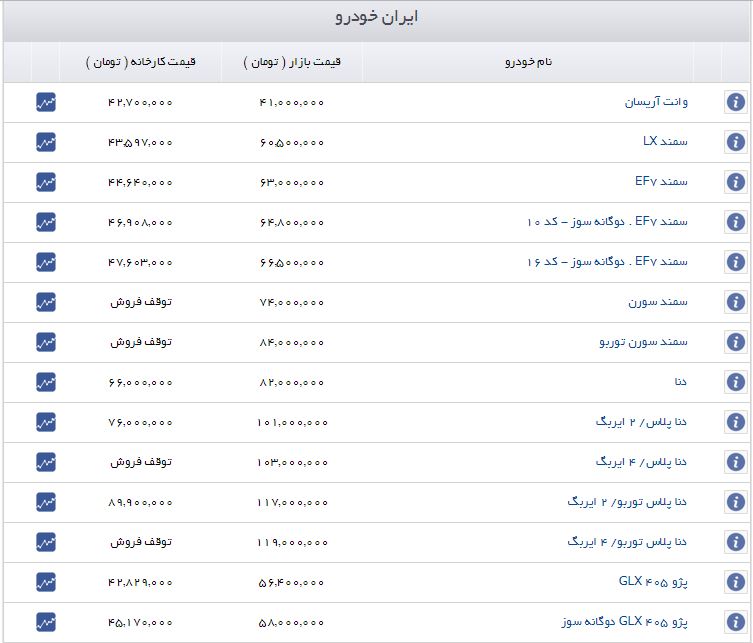This screenshot has width=753, height=643.
Task: Show price chart for پژو 405 GLX دوگانه سوز
Action: (46, 622)
